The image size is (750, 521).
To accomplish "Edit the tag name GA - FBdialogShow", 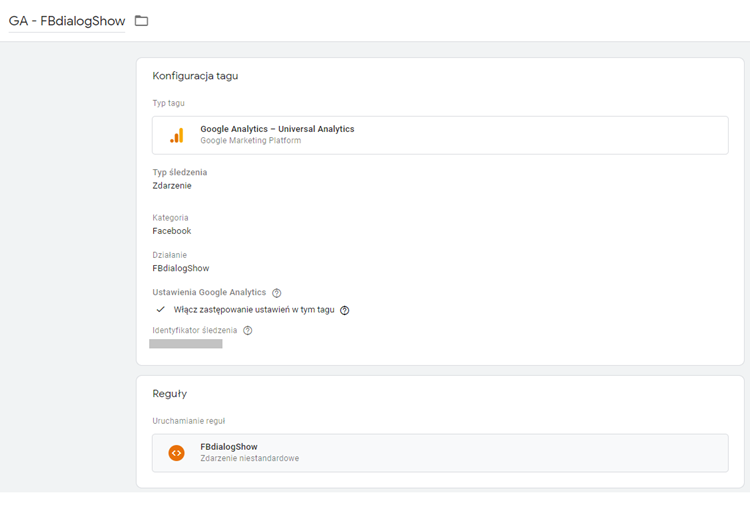I will tap(66, 21).
